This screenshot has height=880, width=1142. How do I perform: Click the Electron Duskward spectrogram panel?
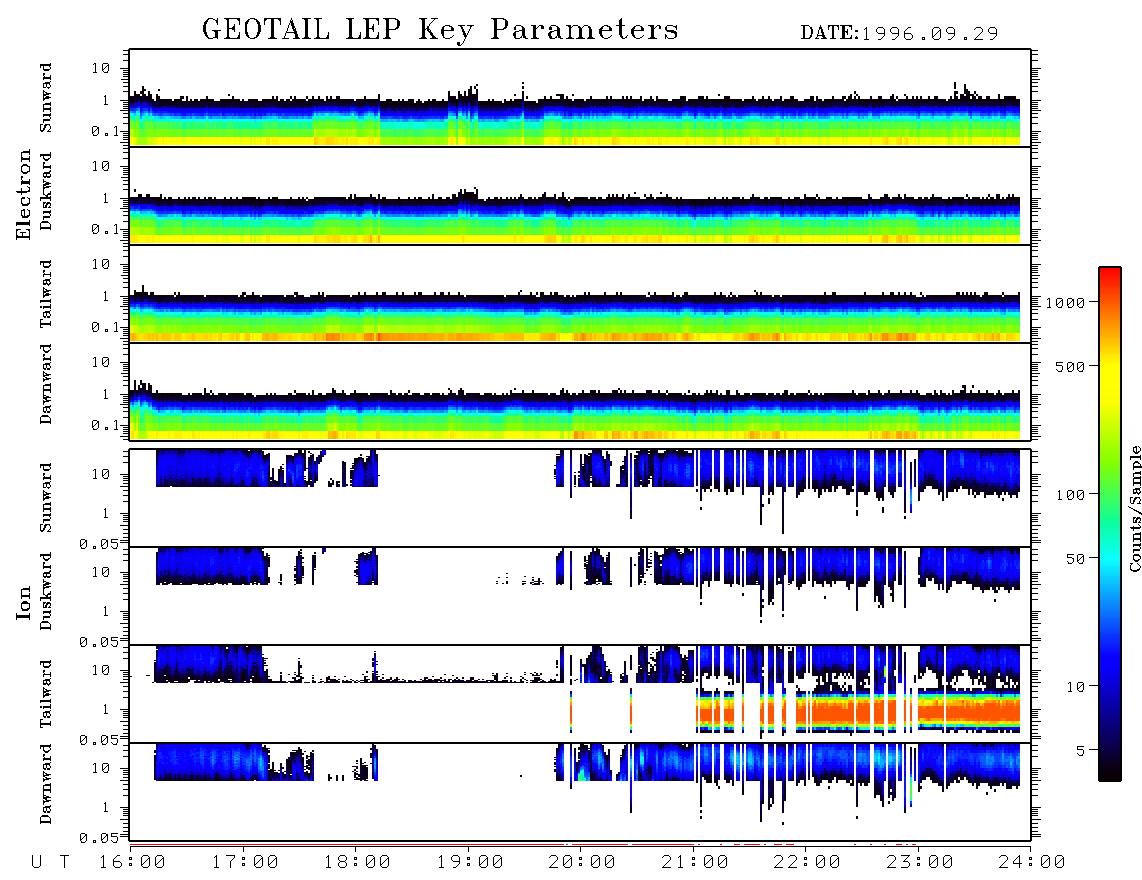click(x=580, y=195)
